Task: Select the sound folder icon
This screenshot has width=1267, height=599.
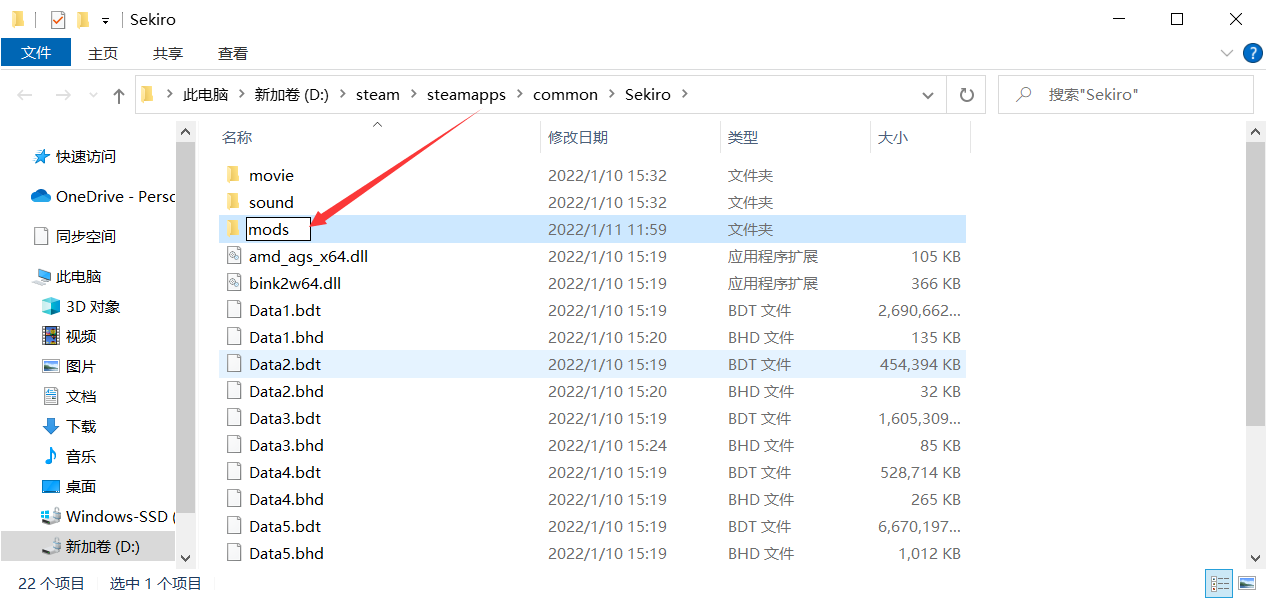Action: (x=233, y=202)
